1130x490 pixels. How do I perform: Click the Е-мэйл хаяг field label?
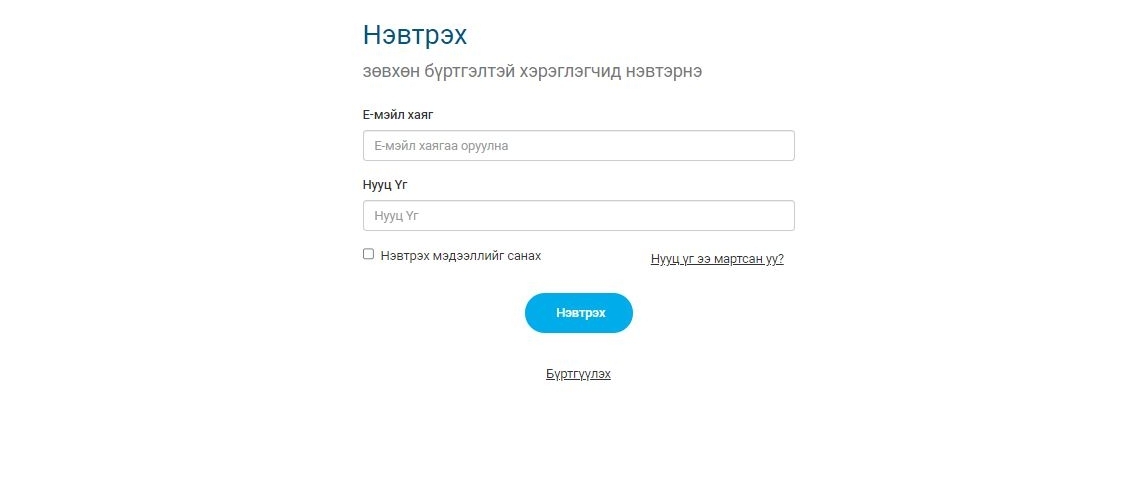click(x=399, y=115)
